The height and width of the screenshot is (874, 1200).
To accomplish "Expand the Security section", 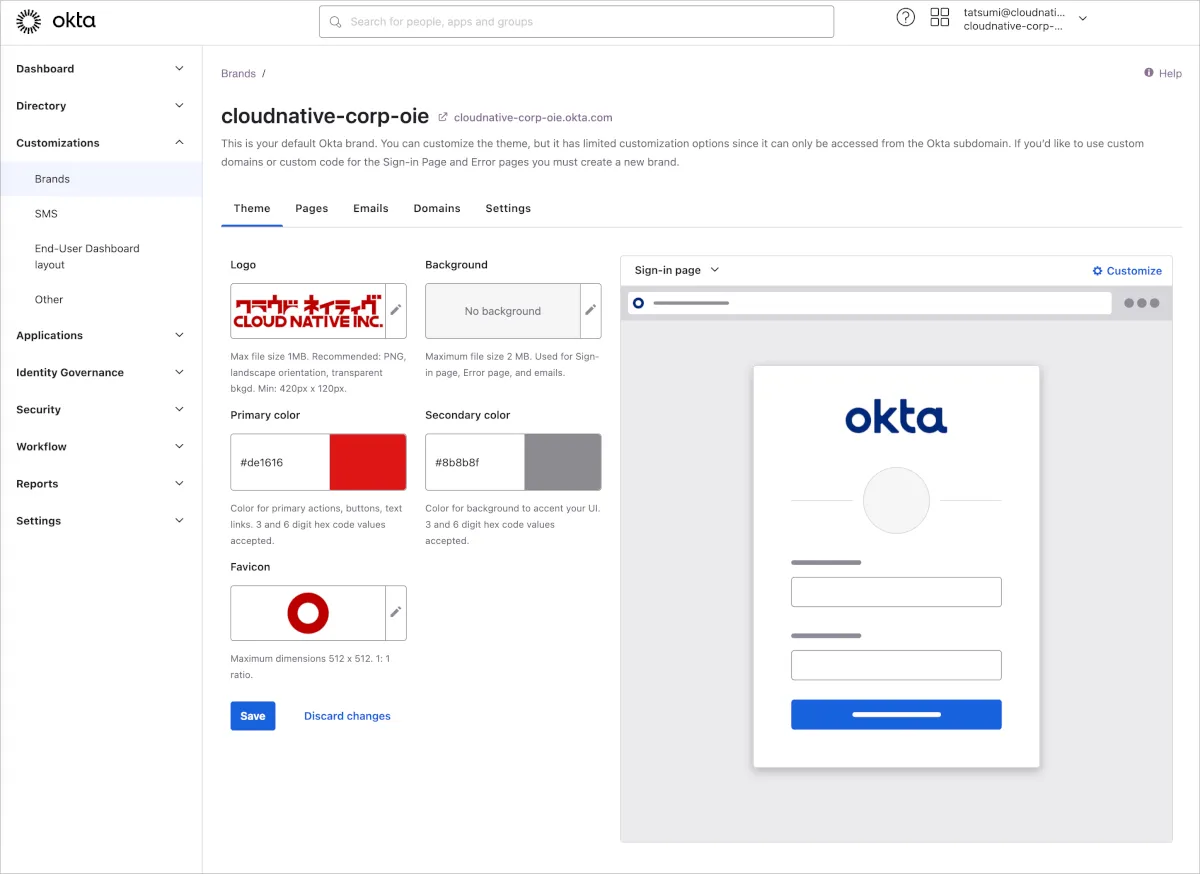I will pyautogui.click(x=100, y=410).
